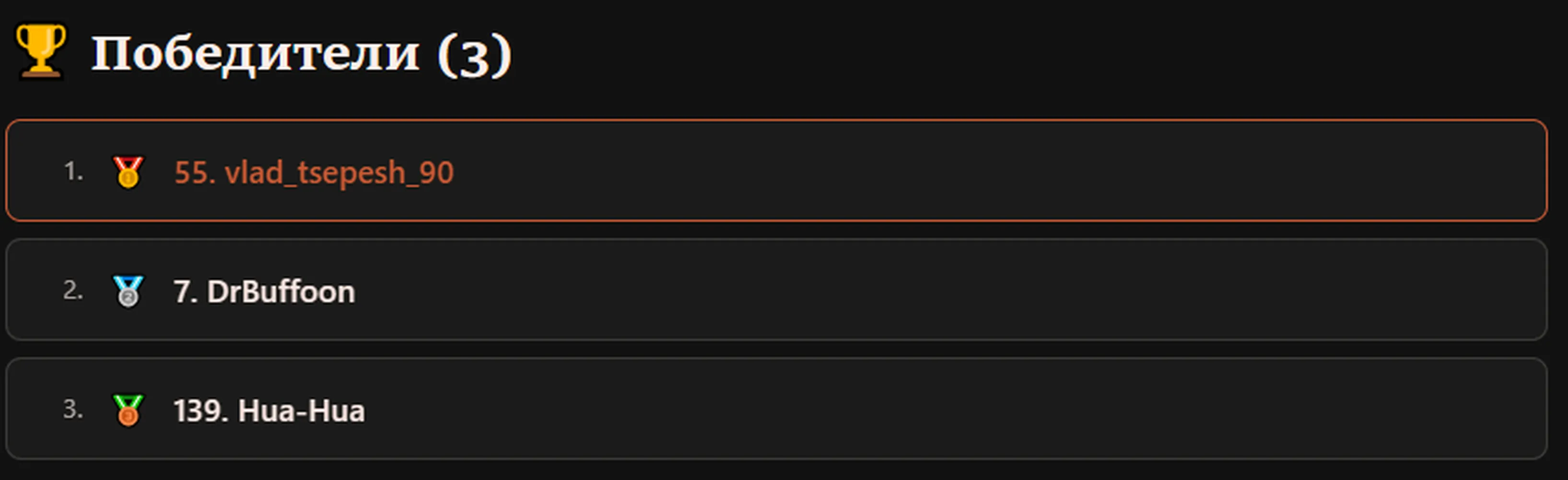The height and width of the screenshot is (480, 1568).
Task: Click the rank number 1. label
Action: (x=73, y=171)
